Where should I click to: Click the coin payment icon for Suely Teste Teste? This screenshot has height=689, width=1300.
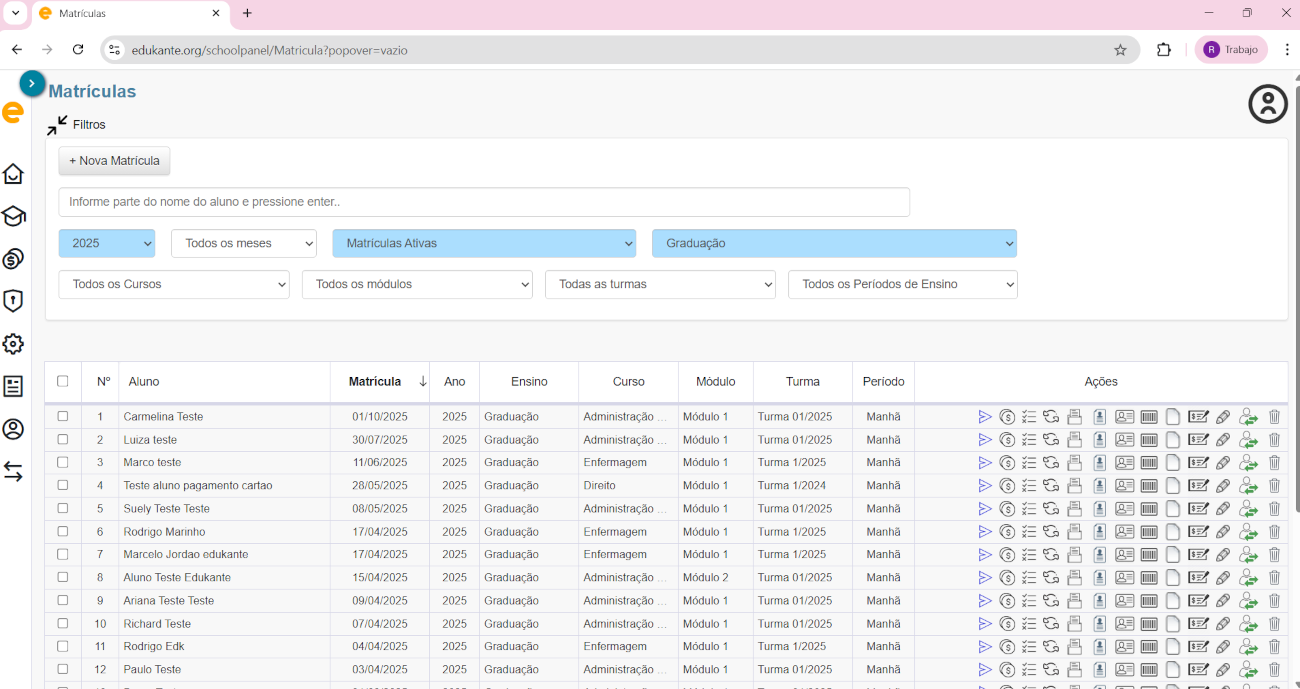pos(1007,509)
